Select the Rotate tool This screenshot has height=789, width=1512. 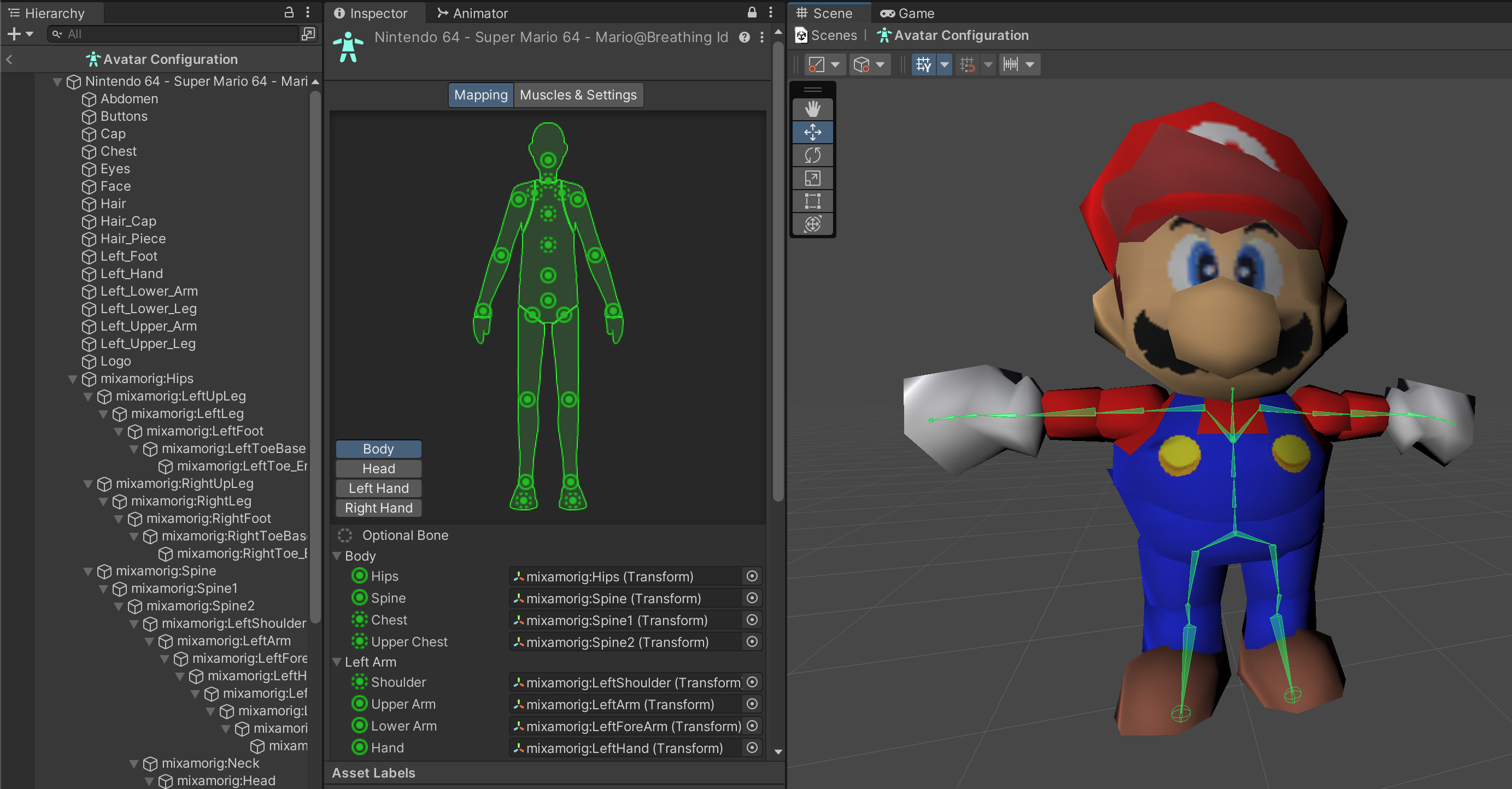click(812, 156)
